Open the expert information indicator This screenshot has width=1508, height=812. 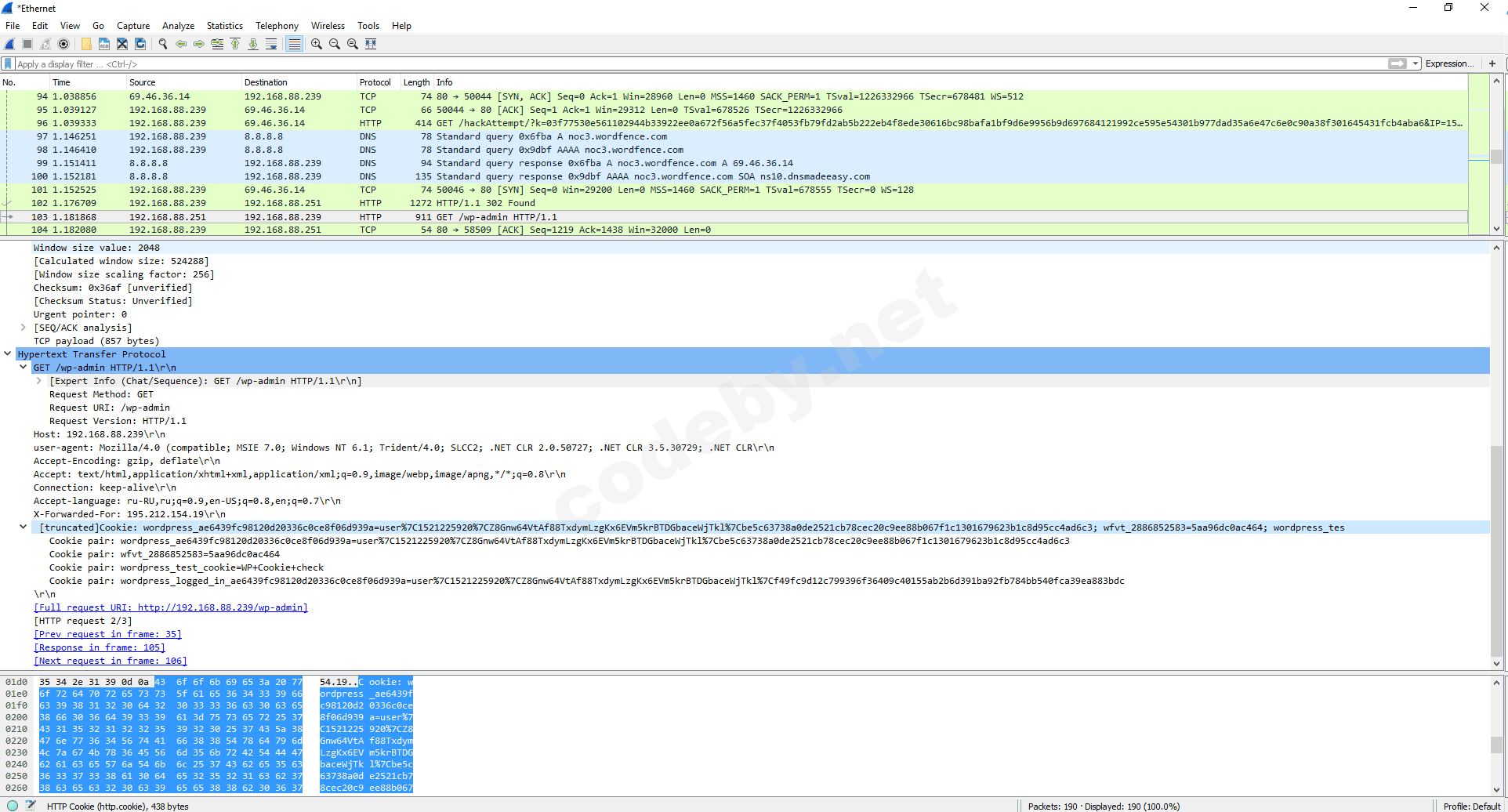point(13,806)
